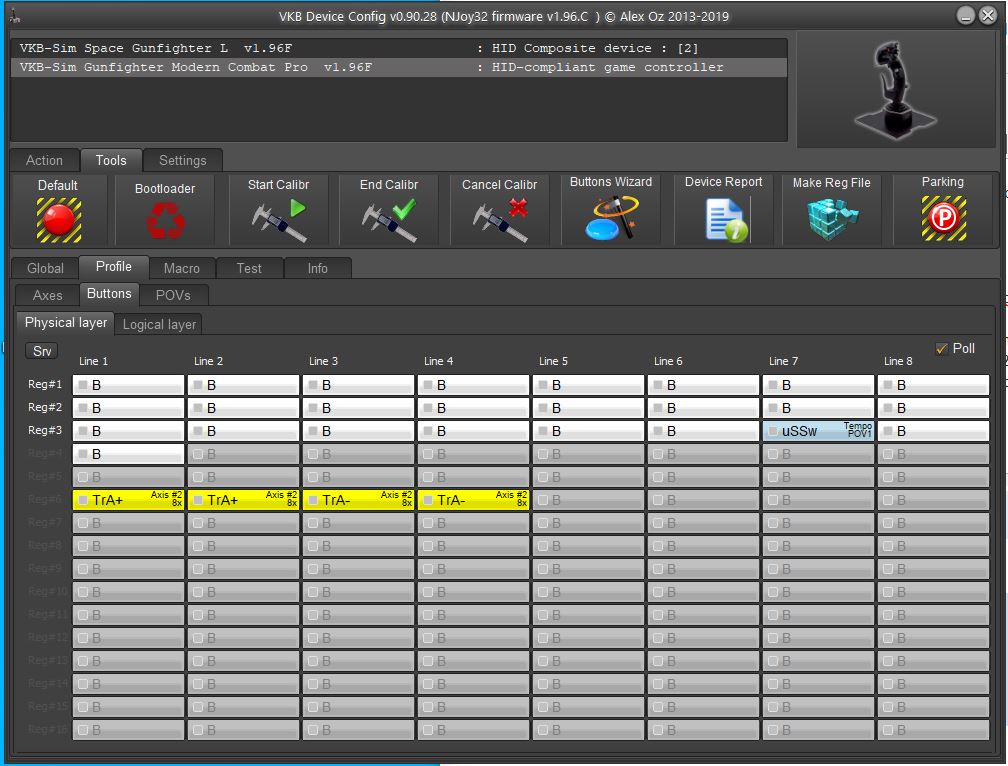Switch to the Logical layer tab

(159, 325)
